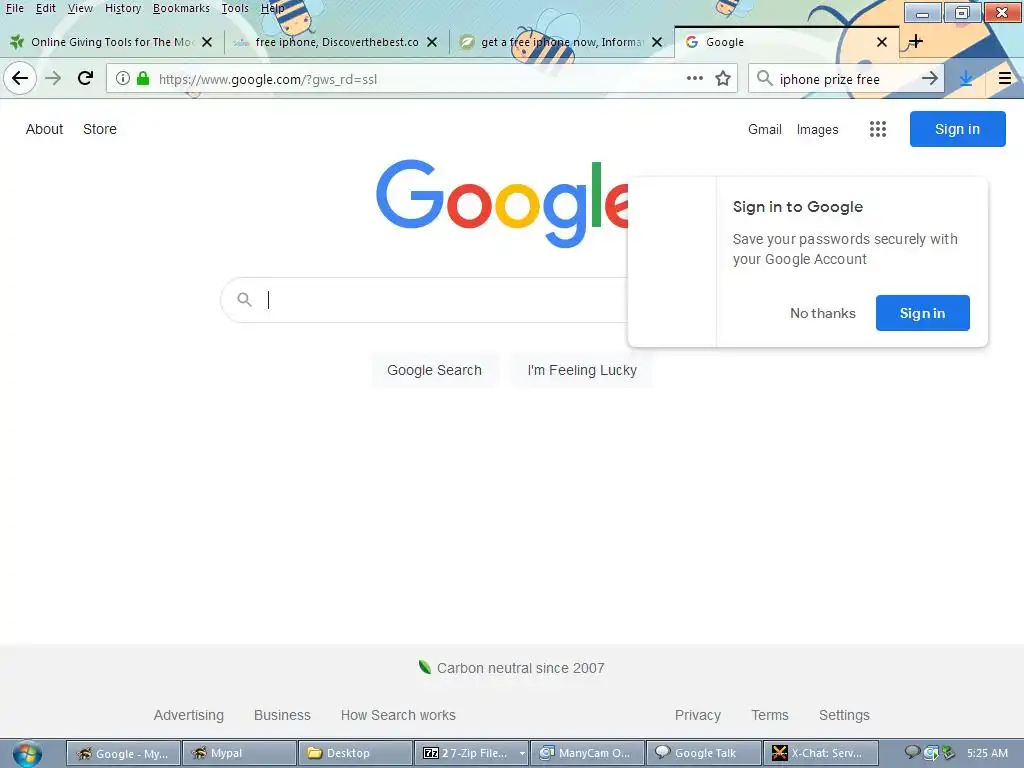Open the Gmail link
Viewport: 1024px width, 768px height.
tap(765, 129)
